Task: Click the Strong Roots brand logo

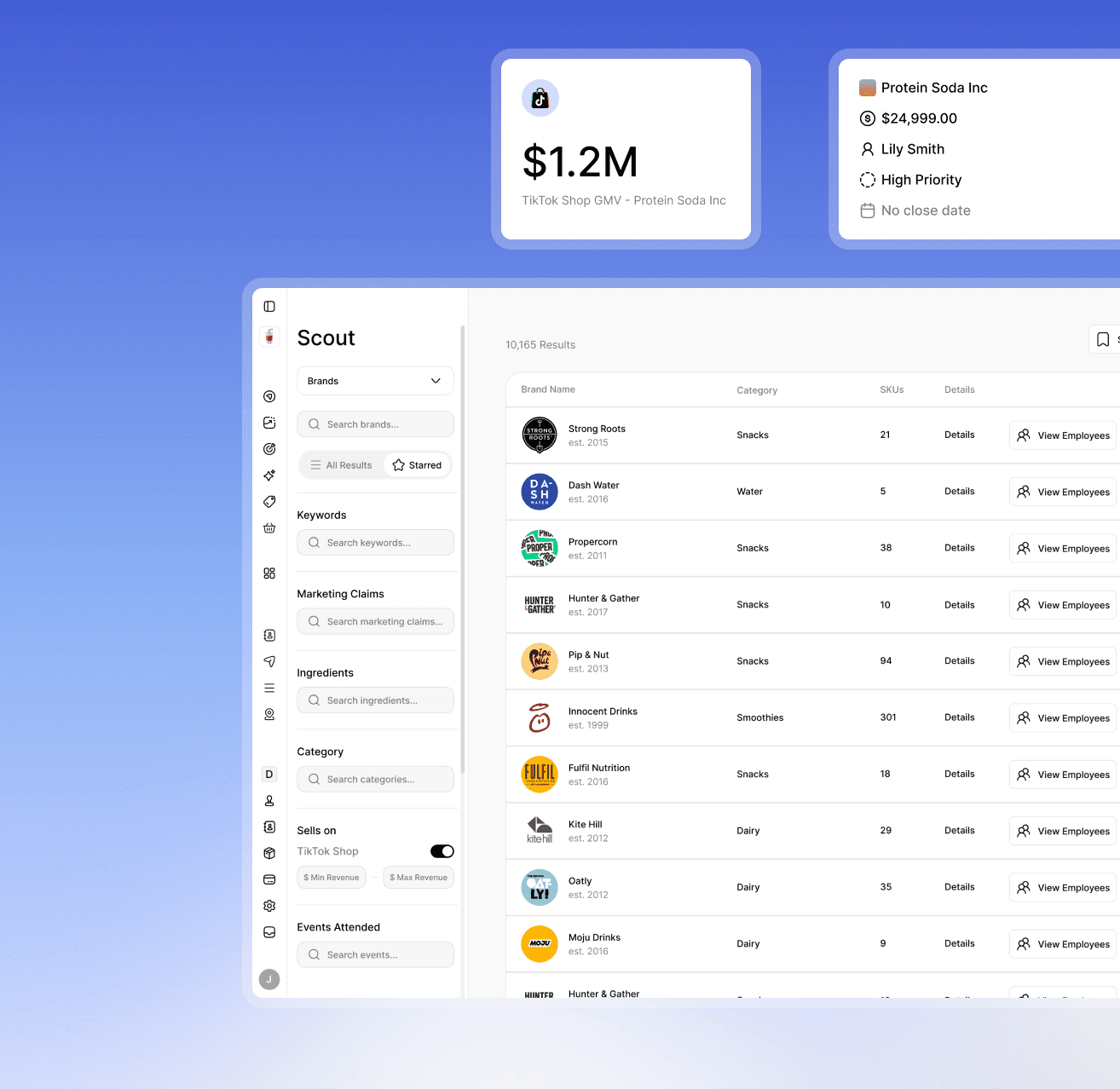Action: (540, 435)
